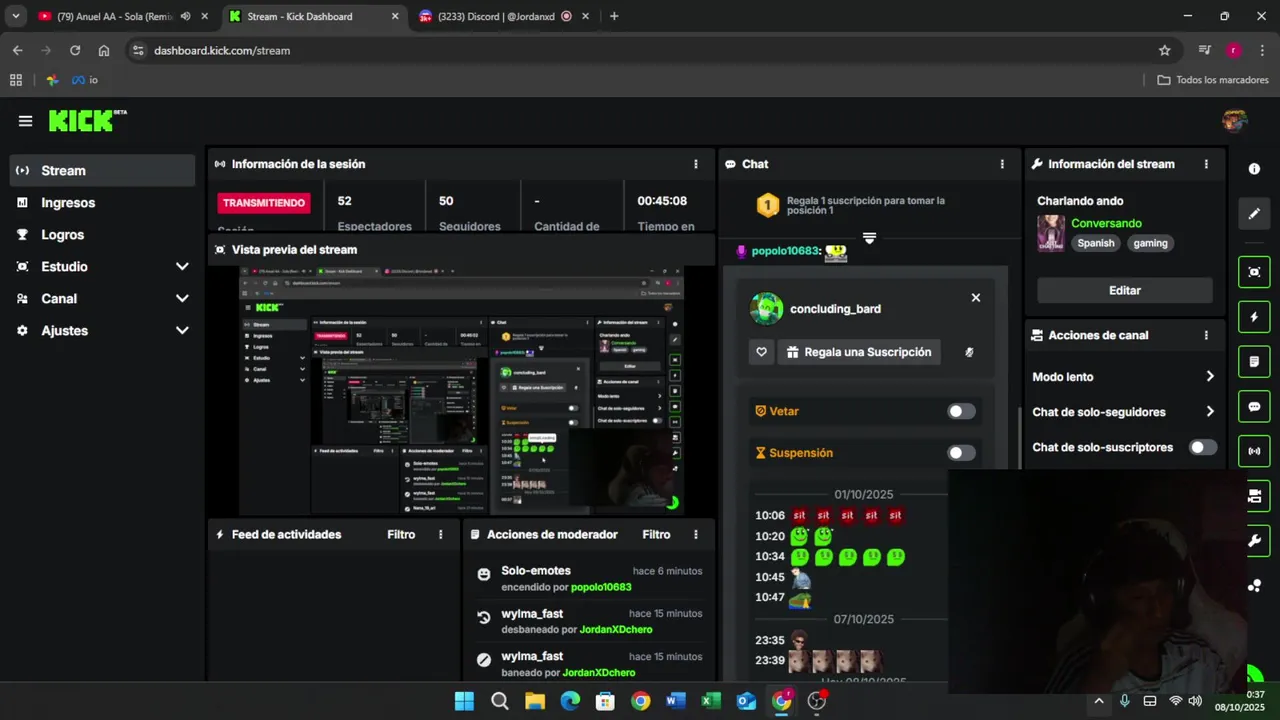Click the heart follow icon for concluding_bard

(x=761, y=352)
